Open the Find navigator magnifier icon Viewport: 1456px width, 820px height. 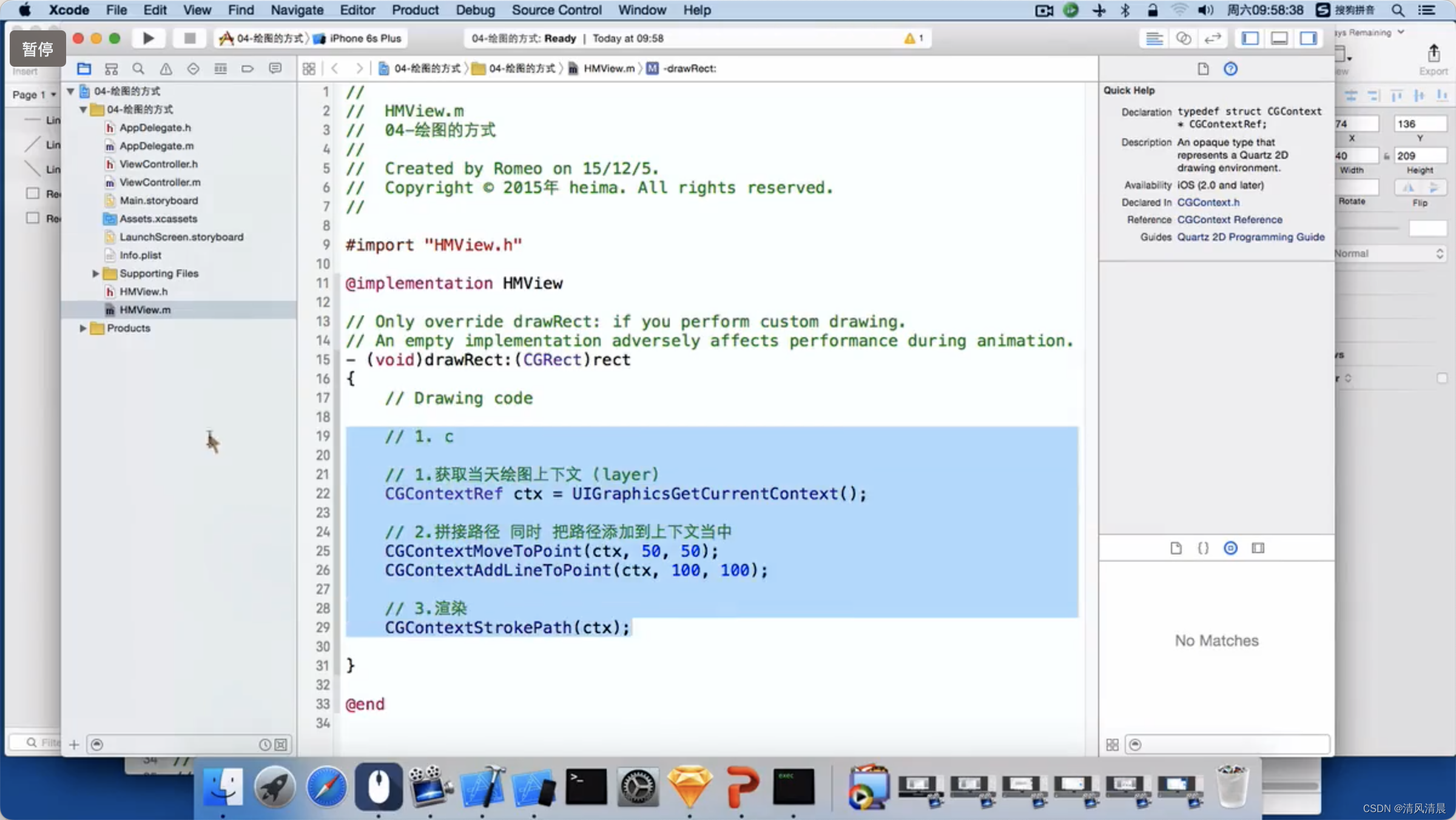pos(138,69)
